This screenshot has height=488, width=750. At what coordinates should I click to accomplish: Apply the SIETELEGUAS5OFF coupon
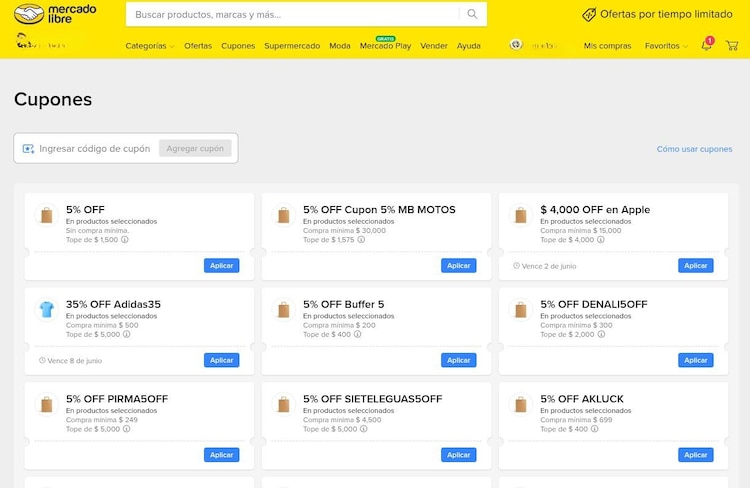pos(459,455)
